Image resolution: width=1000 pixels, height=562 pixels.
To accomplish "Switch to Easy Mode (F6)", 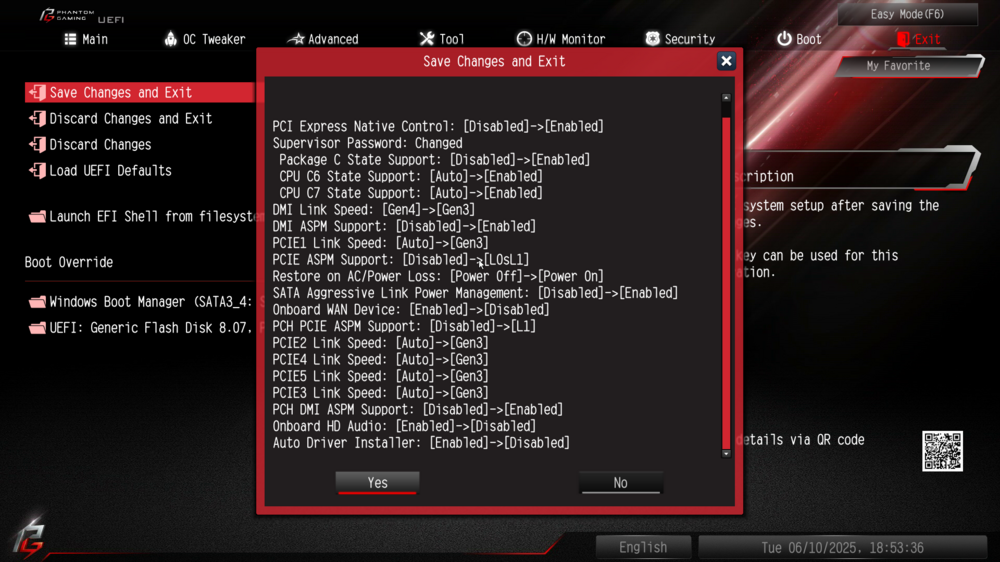I will (x=907, y=14).
